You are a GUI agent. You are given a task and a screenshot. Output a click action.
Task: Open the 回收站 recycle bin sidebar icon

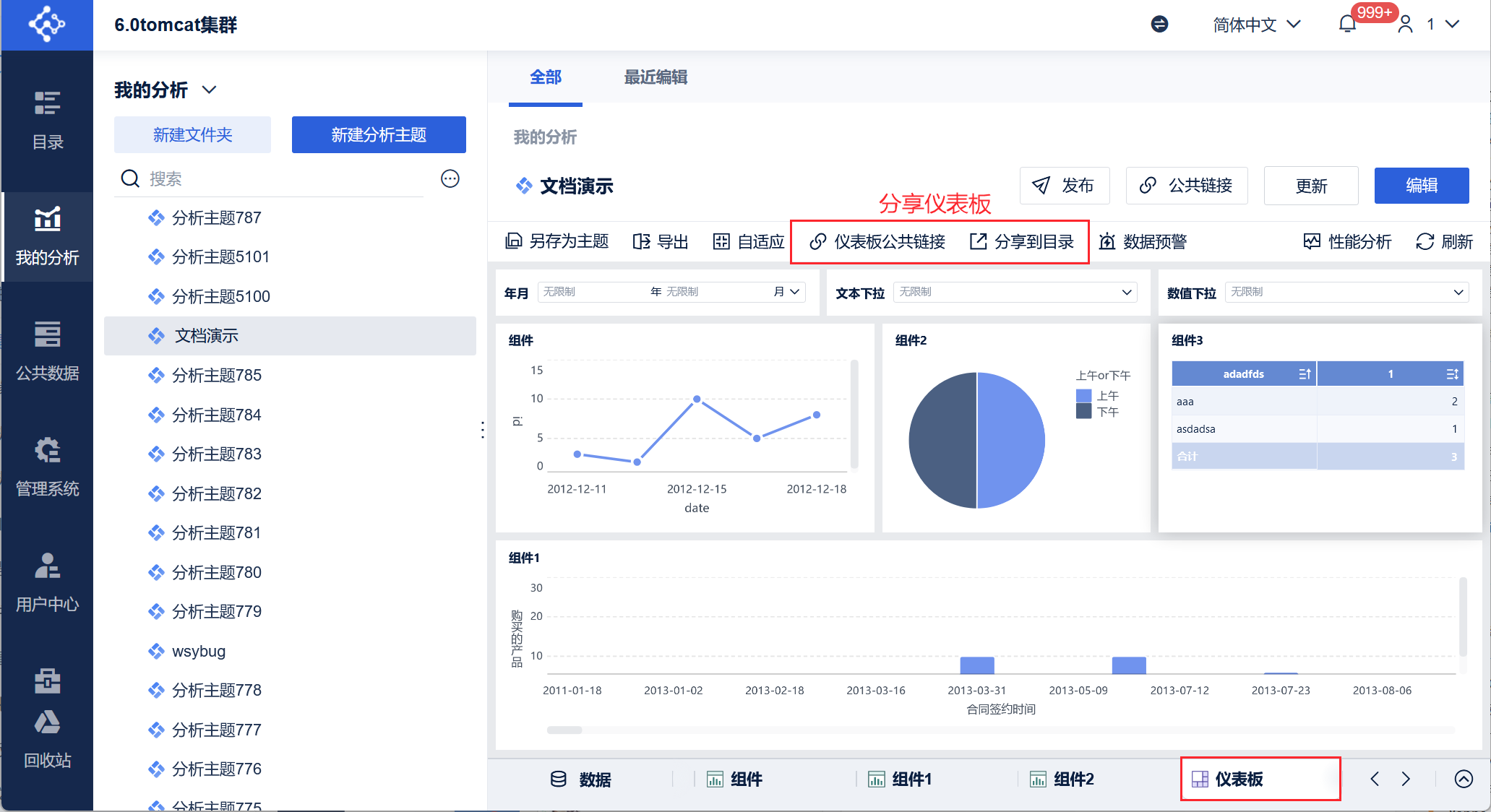pos(47,723)
